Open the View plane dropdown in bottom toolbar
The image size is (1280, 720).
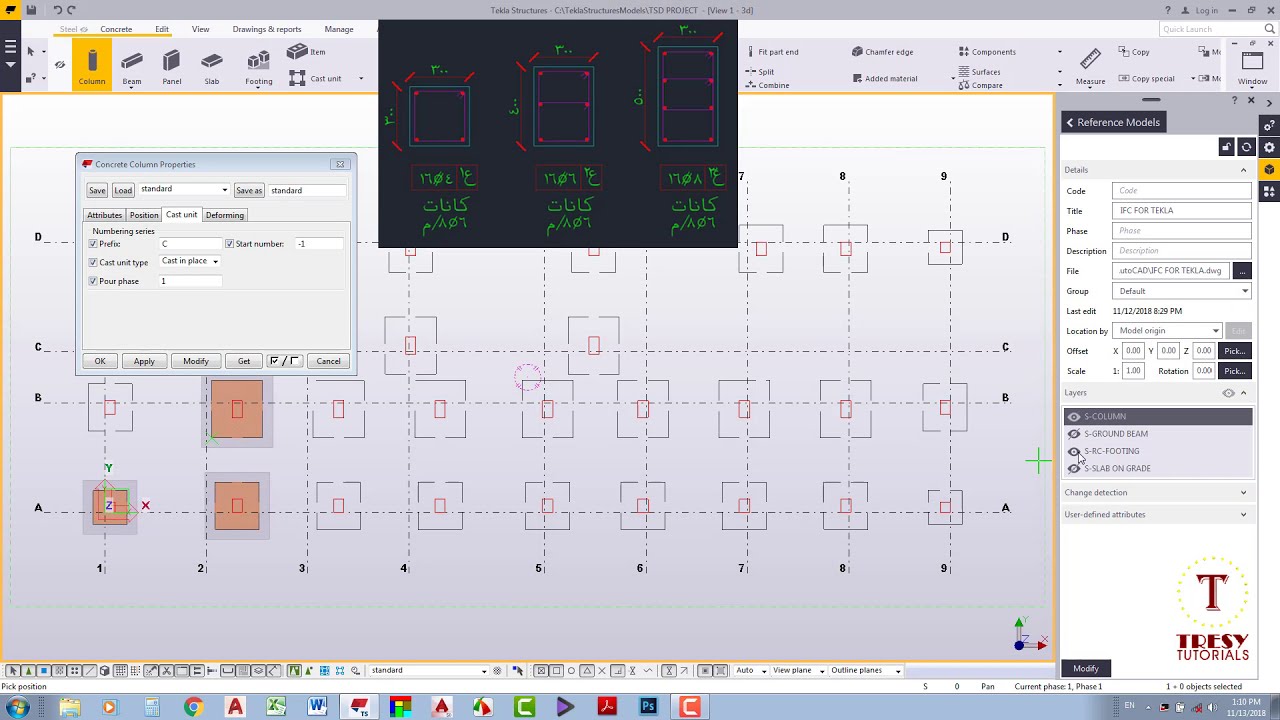coord(799,670)
